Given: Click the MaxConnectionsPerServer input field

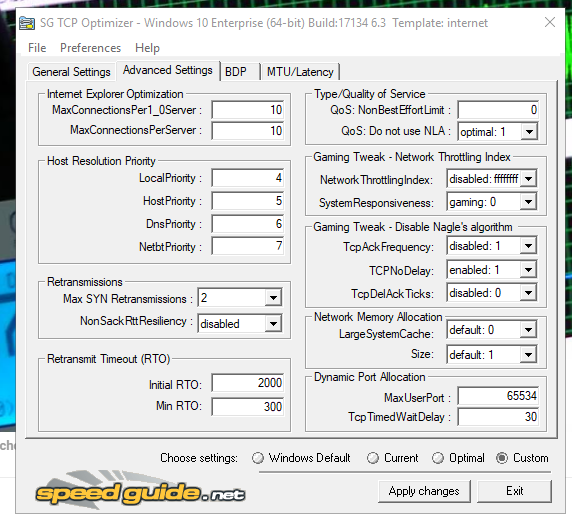Looking at the screenshot, I should pos(248,131).
